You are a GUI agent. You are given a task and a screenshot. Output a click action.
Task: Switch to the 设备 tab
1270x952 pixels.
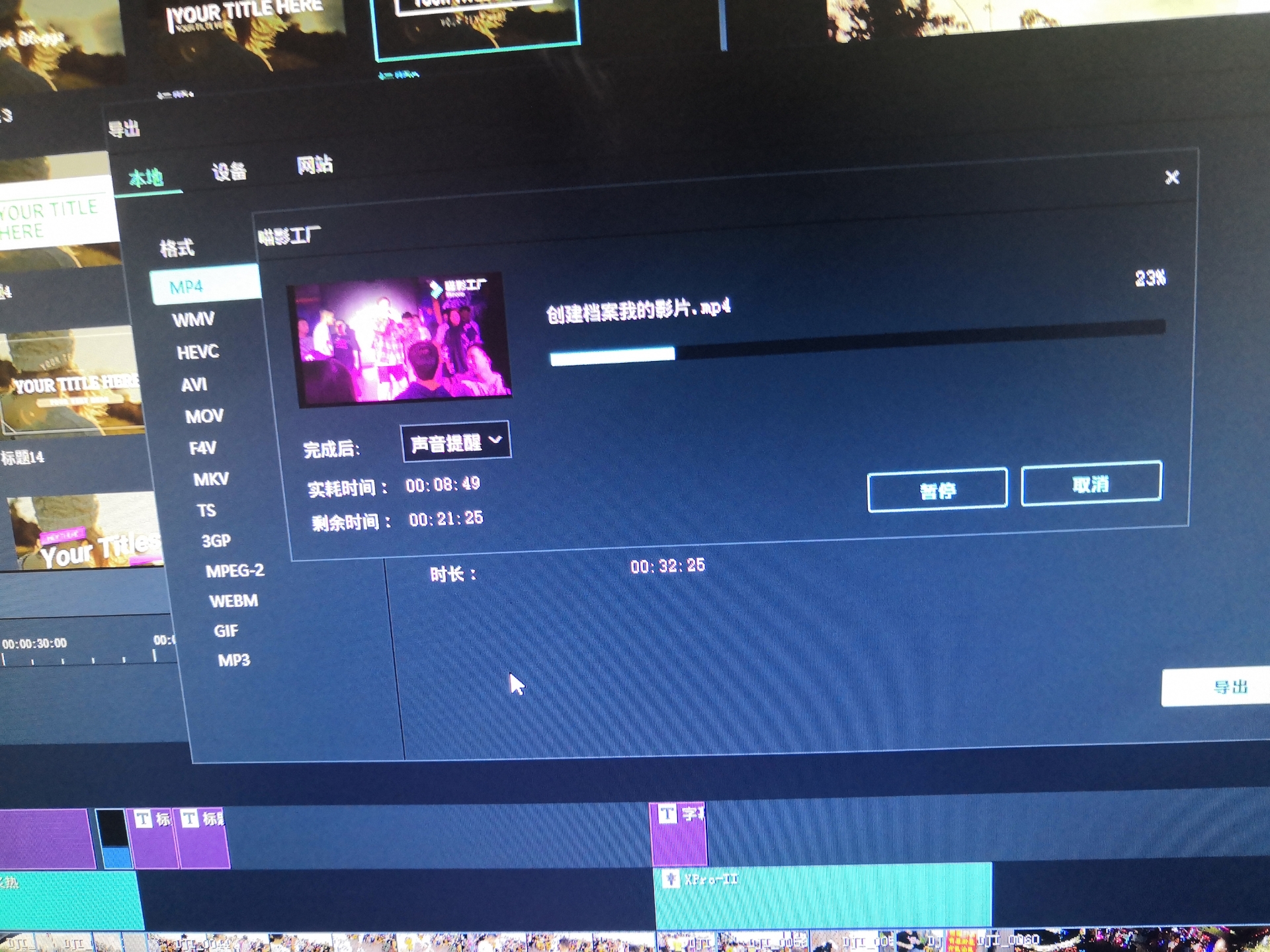click(x=229, y=172)
